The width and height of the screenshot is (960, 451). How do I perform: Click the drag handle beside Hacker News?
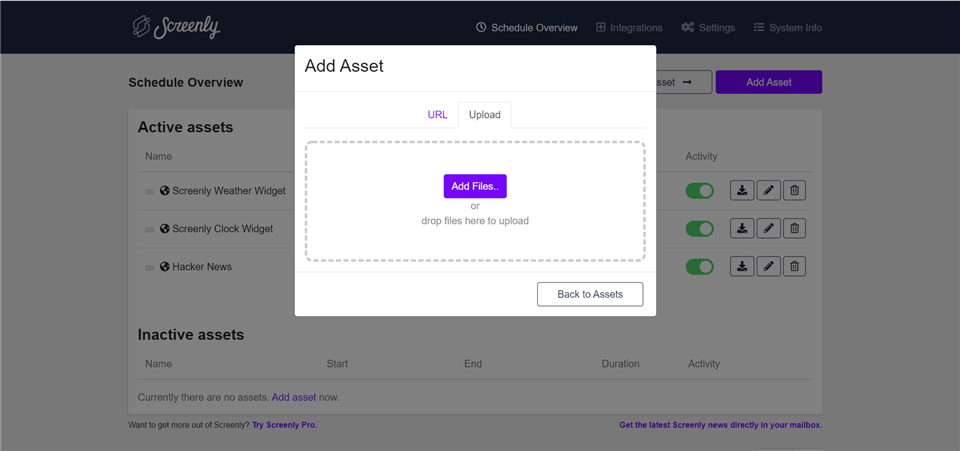coord(150,267)
